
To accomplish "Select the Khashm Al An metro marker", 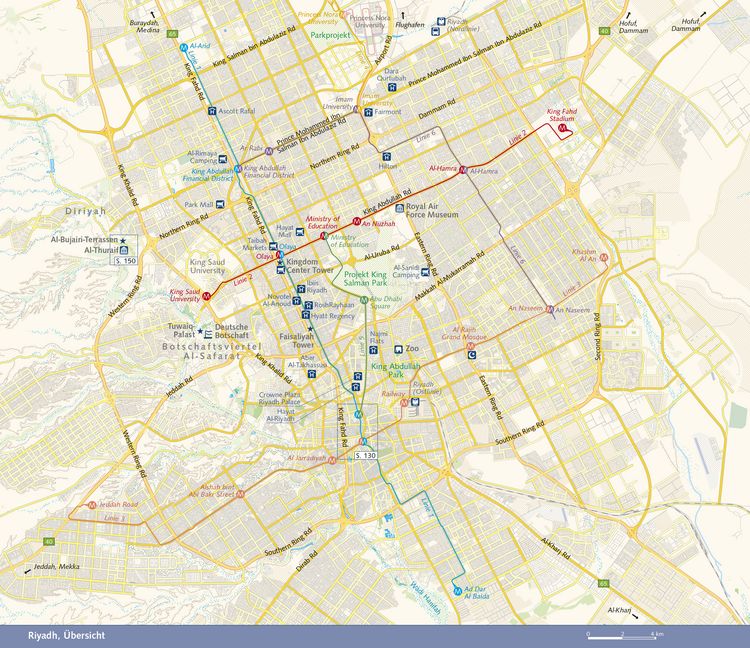I will 604,257.
